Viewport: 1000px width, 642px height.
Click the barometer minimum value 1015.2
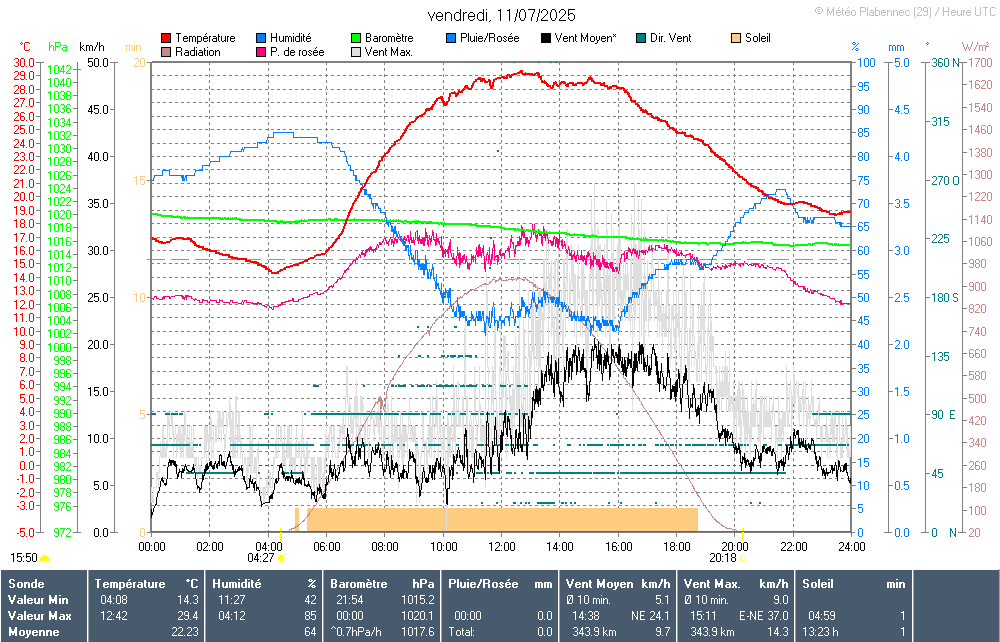(418, 600)
